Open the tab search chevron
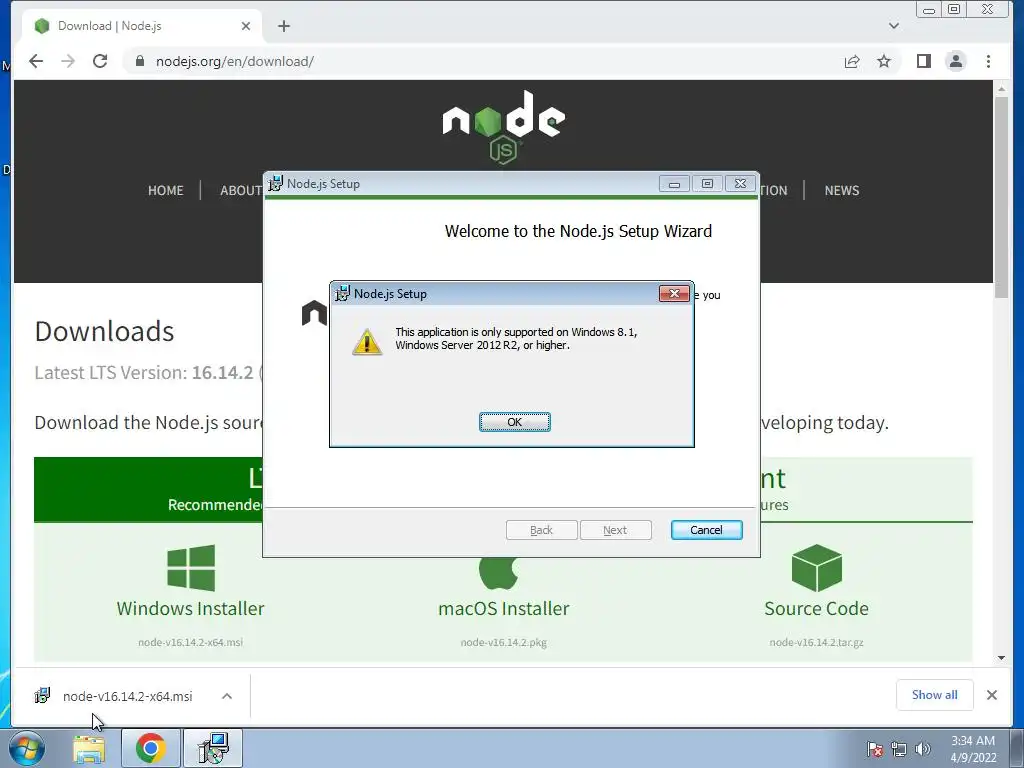The height and width of the screenshot is (768, 1024). point(893,26)
